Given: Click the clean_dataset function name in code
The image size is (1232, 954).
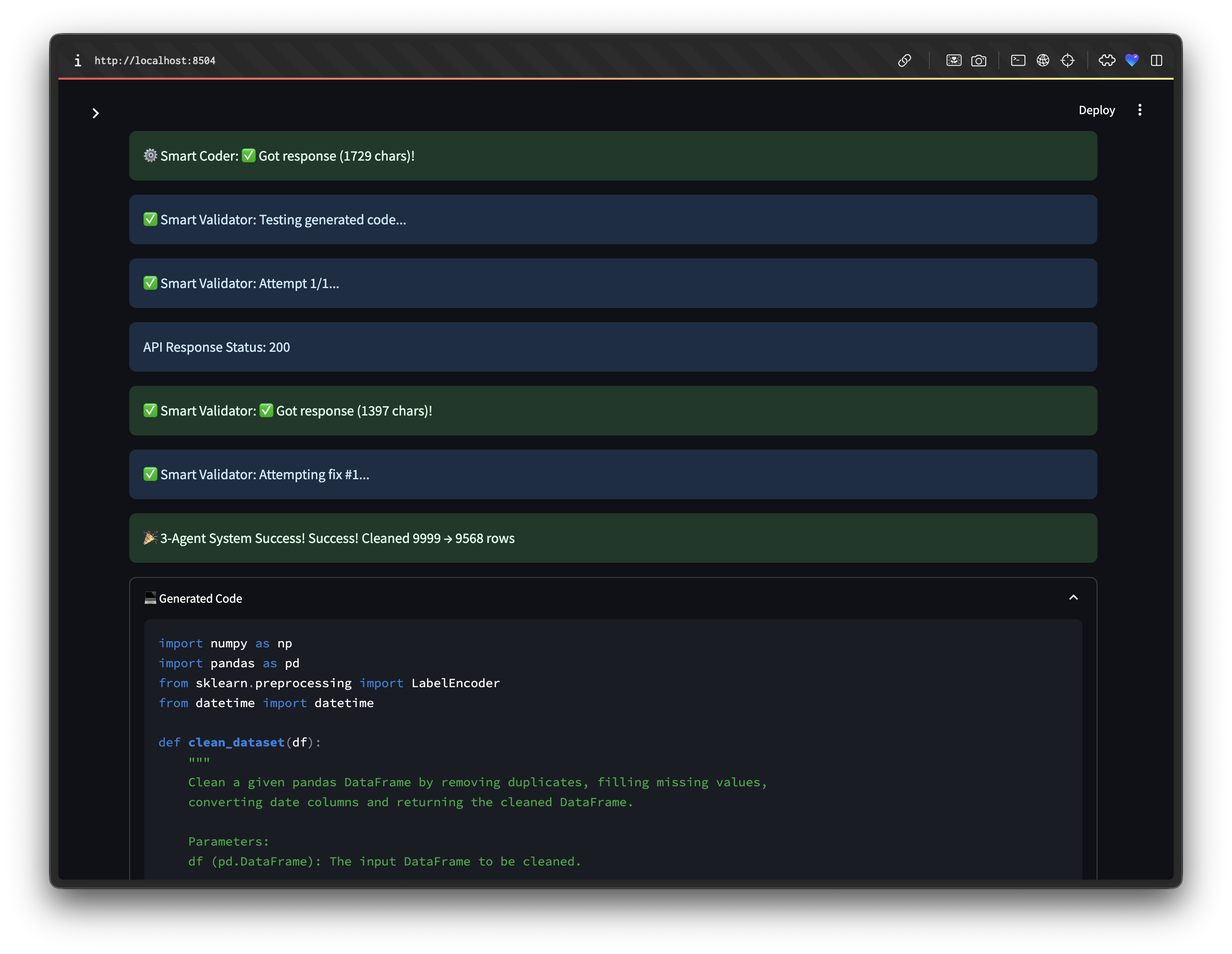Looking at the screenshot, I should pos(236,742).
